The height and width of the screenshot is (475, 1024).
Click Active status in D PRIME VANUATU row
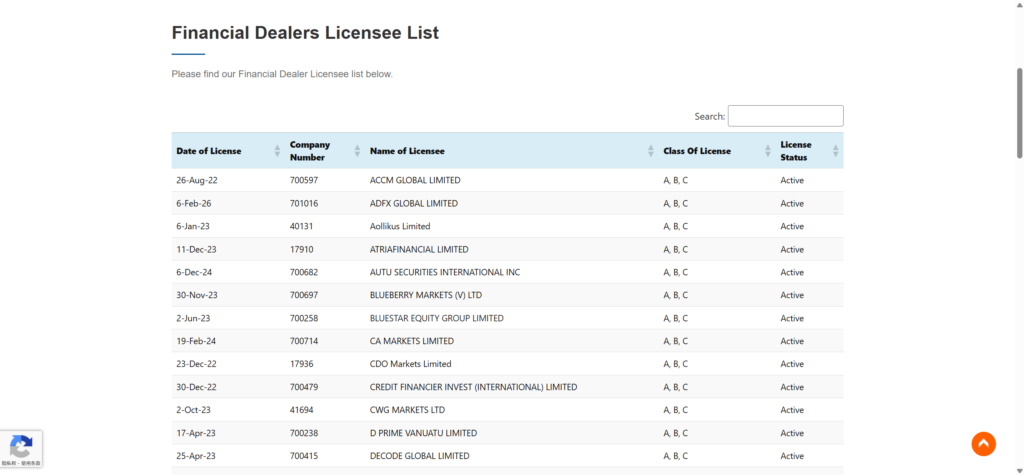(792, 433)
